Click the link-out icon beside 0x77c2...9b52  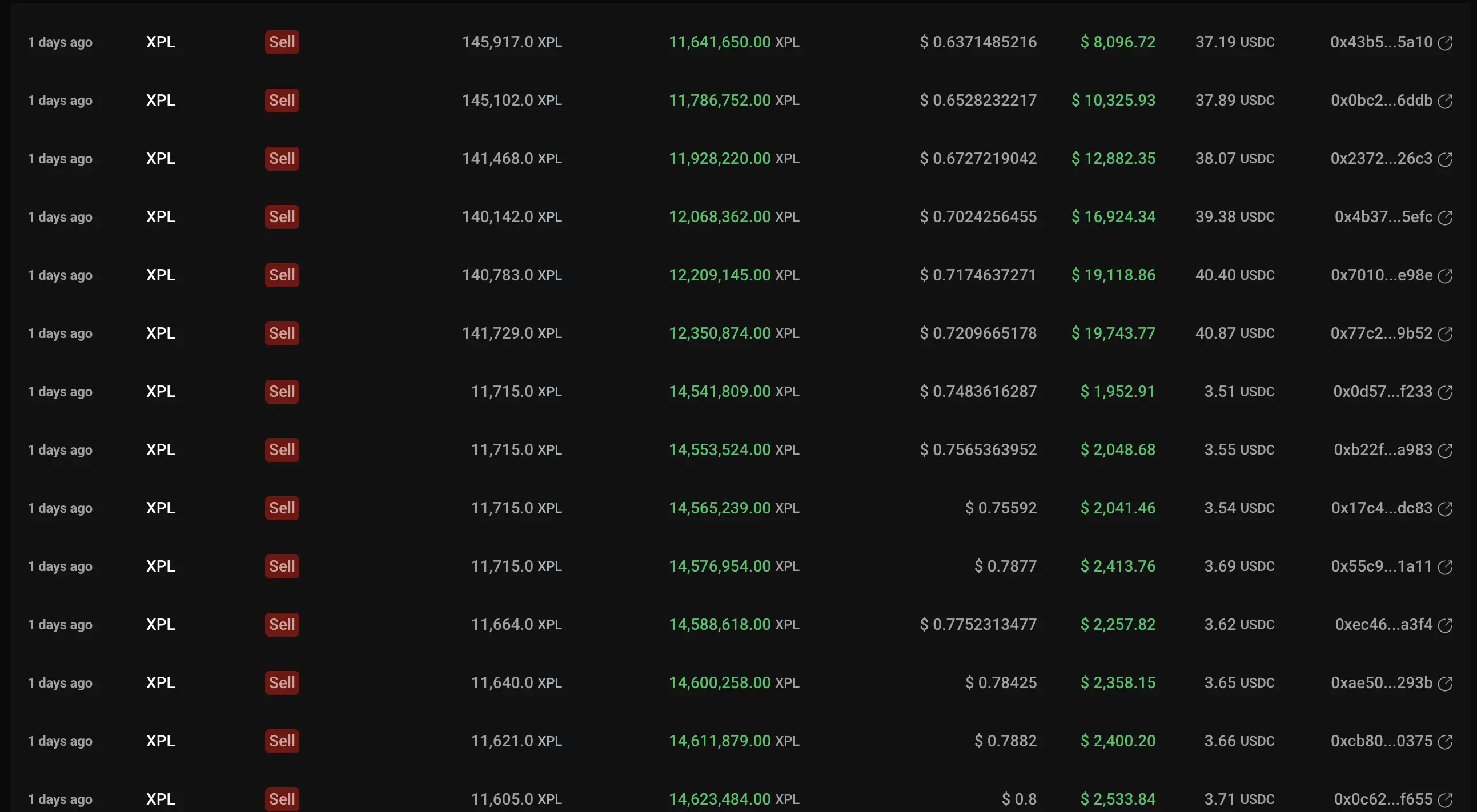pyautogui.click(x=1445, y=334)
